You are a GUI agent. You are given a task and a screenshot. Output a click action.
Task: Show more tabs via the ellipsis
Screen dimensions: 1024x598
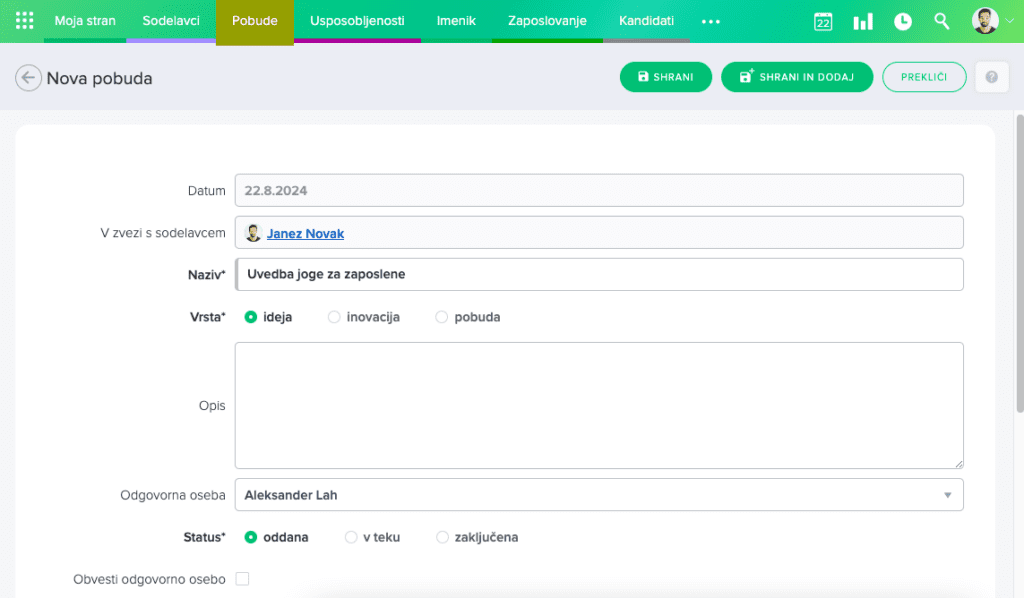[710, 21]
